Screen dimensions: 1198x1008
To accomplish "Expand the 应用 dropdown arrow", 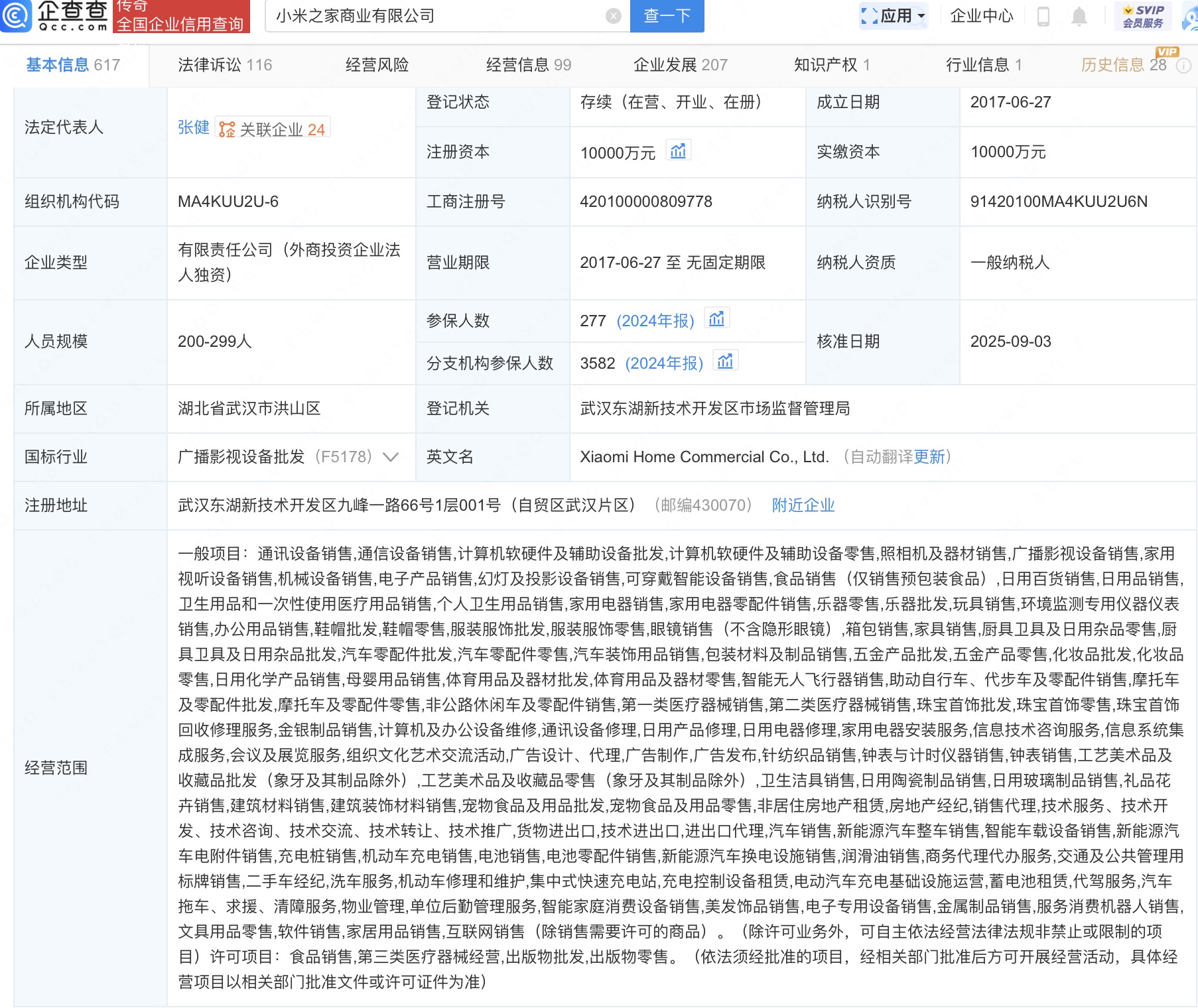I will (x=921, y=16).
